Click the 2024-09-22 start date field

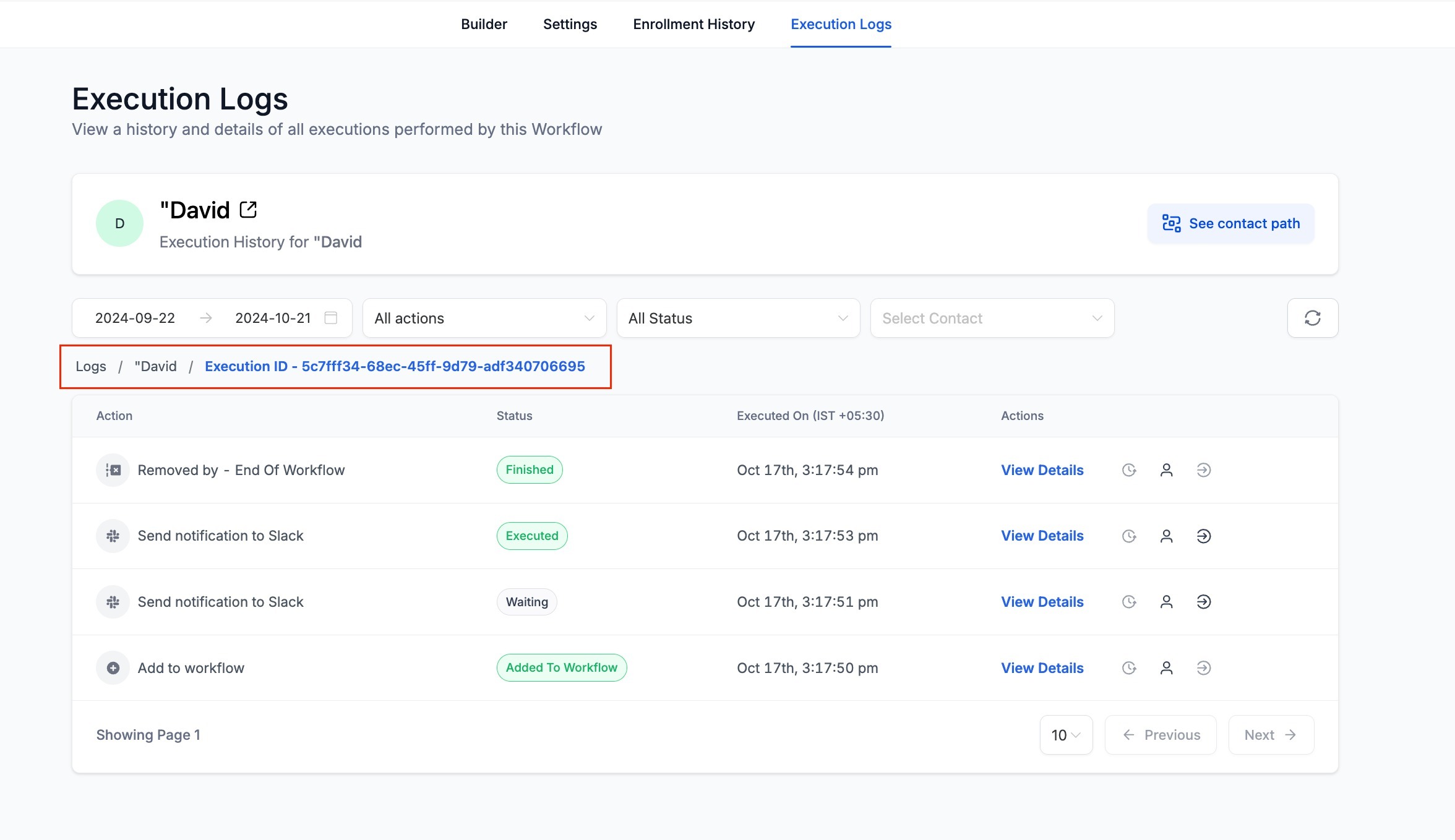tap(135, 318)
